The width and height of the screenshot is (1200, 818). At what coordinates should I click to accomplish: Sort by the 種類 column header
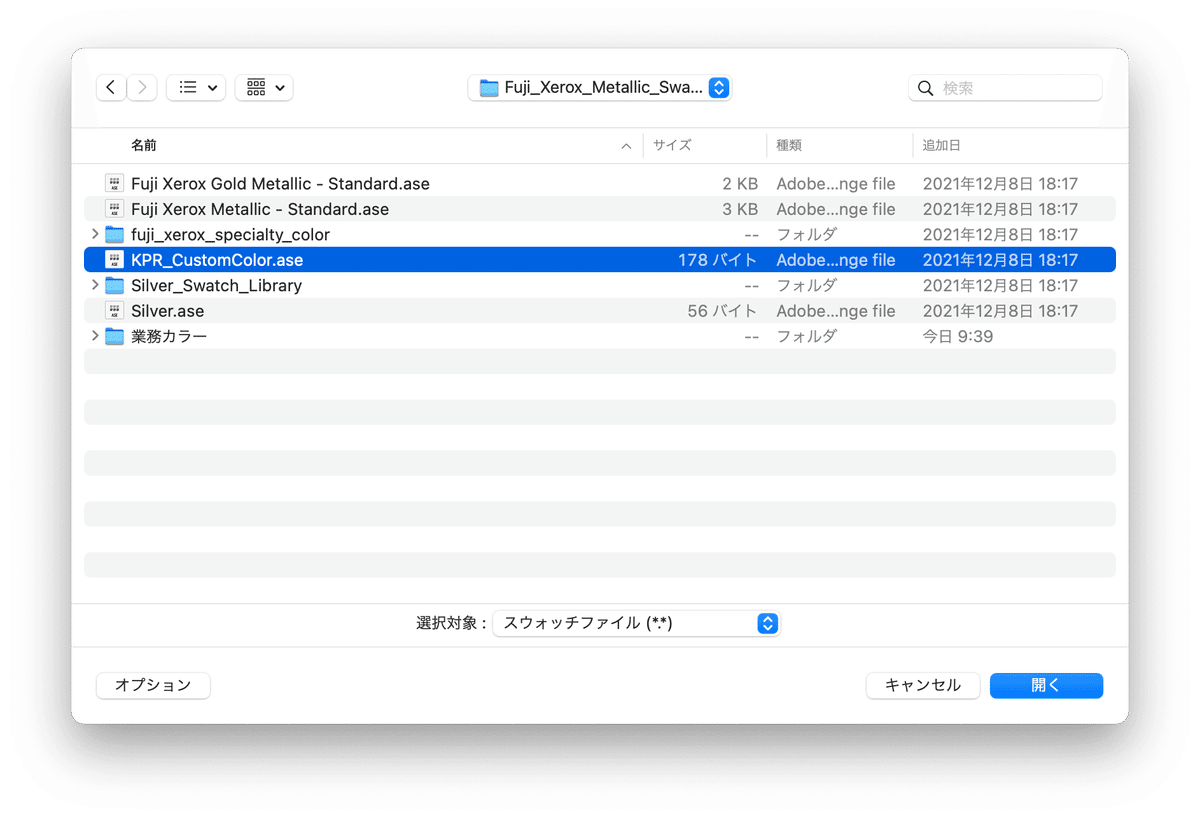tap(789, 146)
